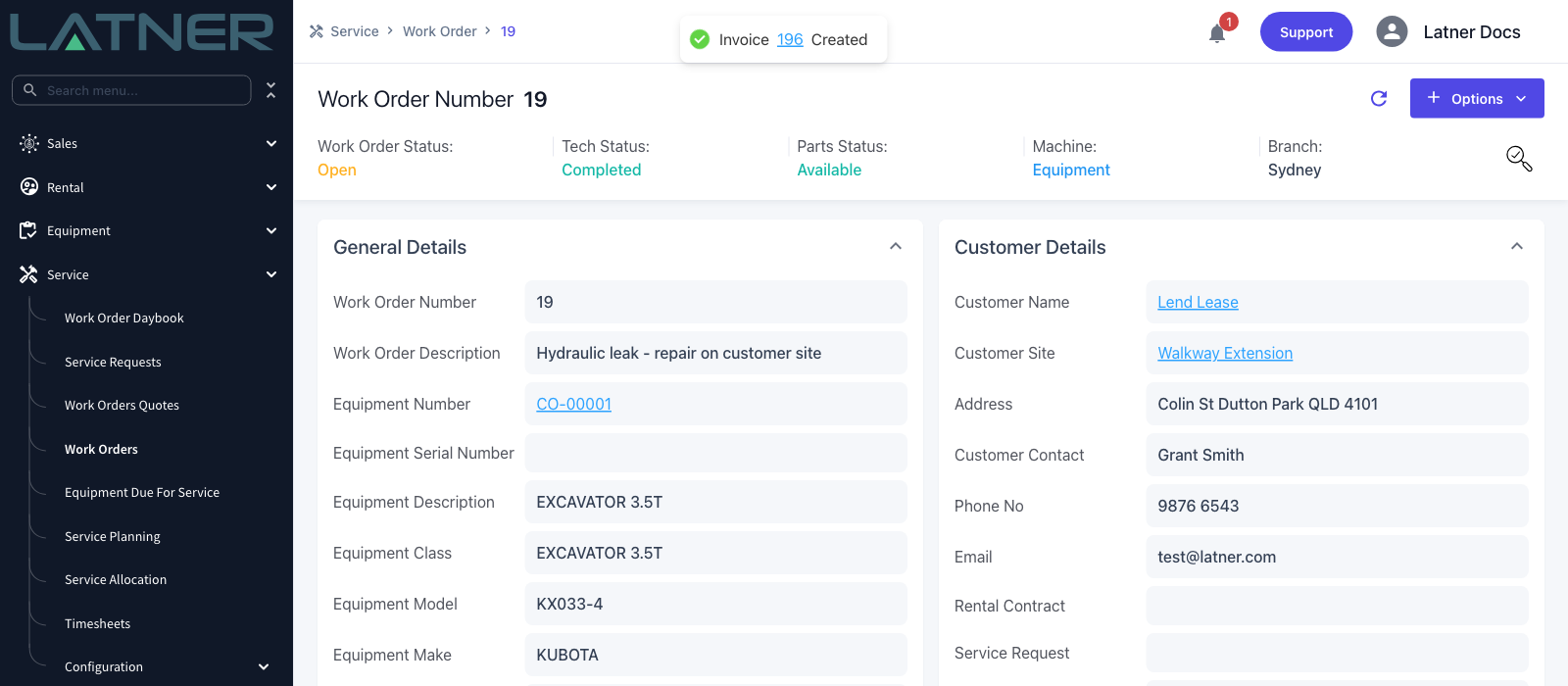Click the magnifier search icon beside Branch

pyautogui.click(x=1519, y=159)
